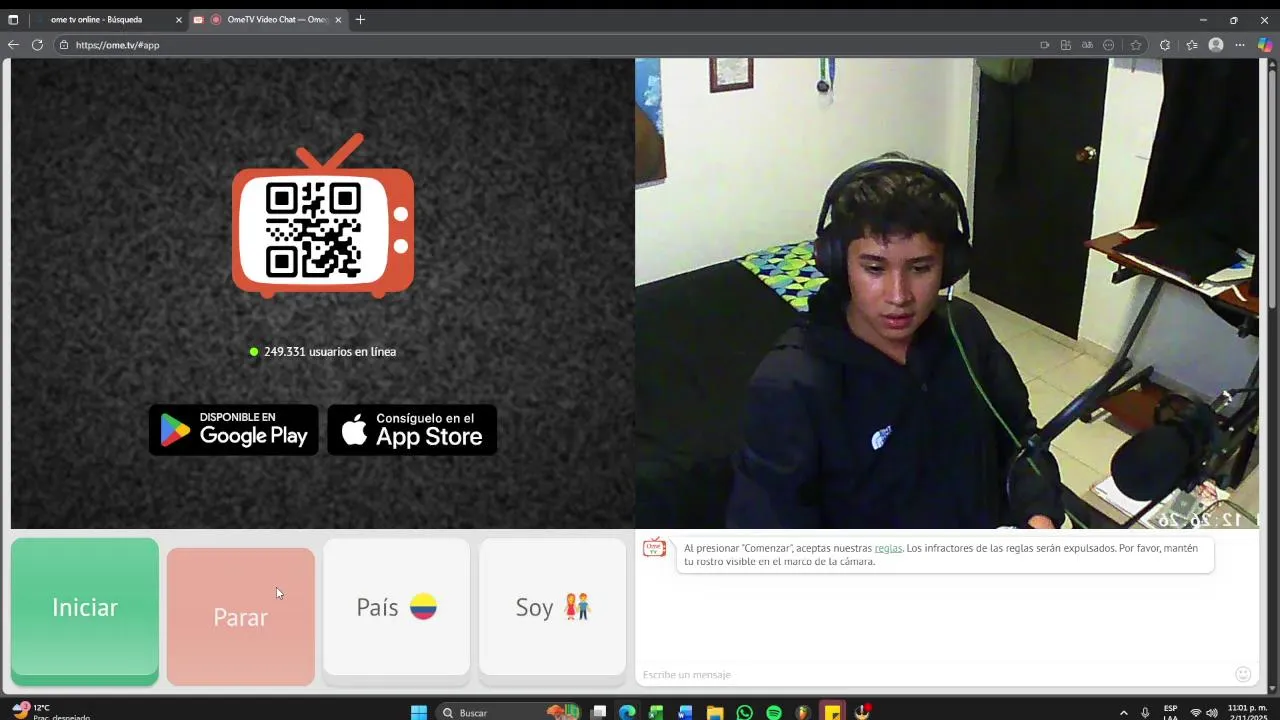Open the browser Extensions puzzle icon

click(1165, 45)
